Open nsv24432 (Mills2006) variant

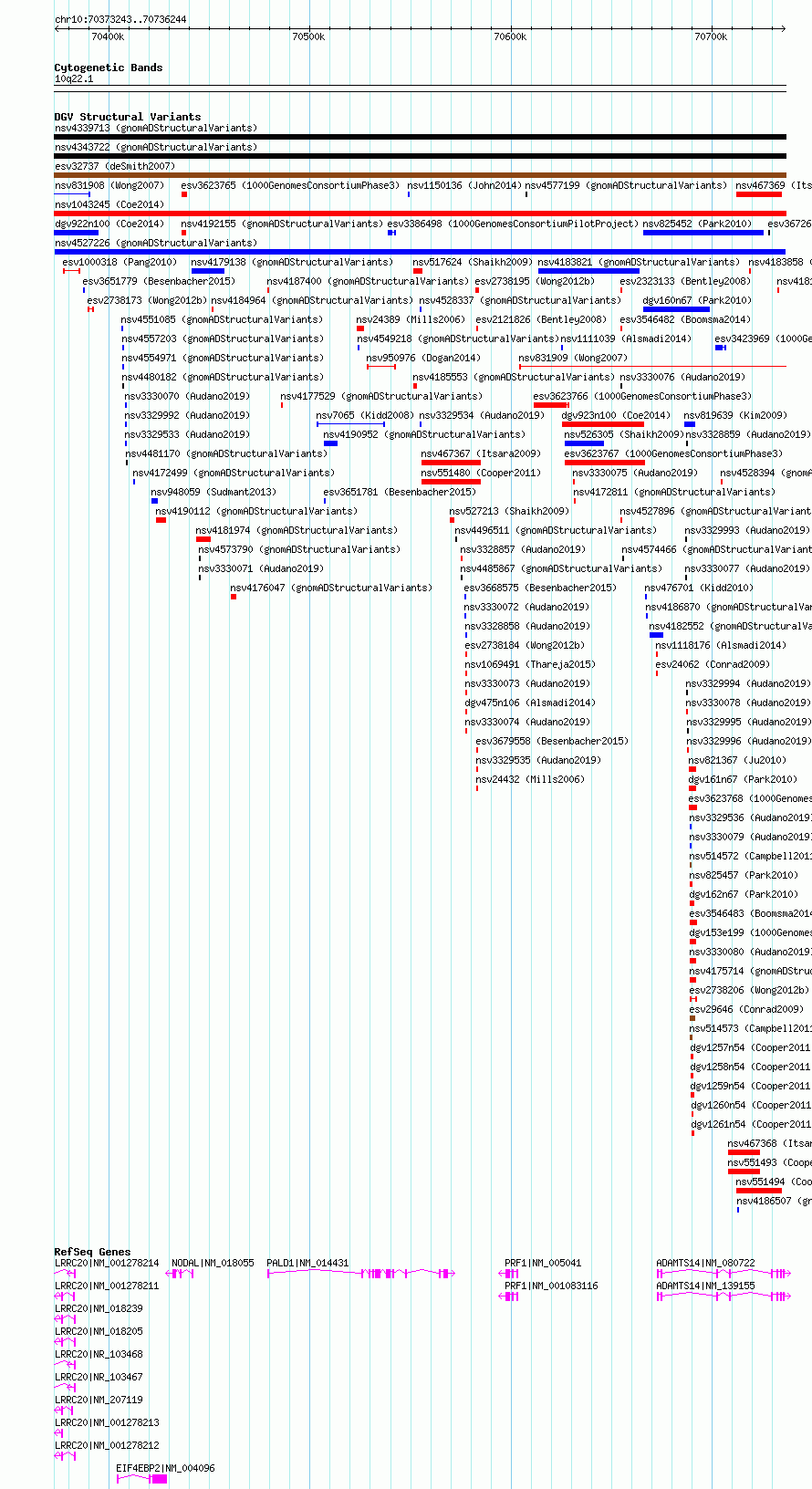pos(530,779)
